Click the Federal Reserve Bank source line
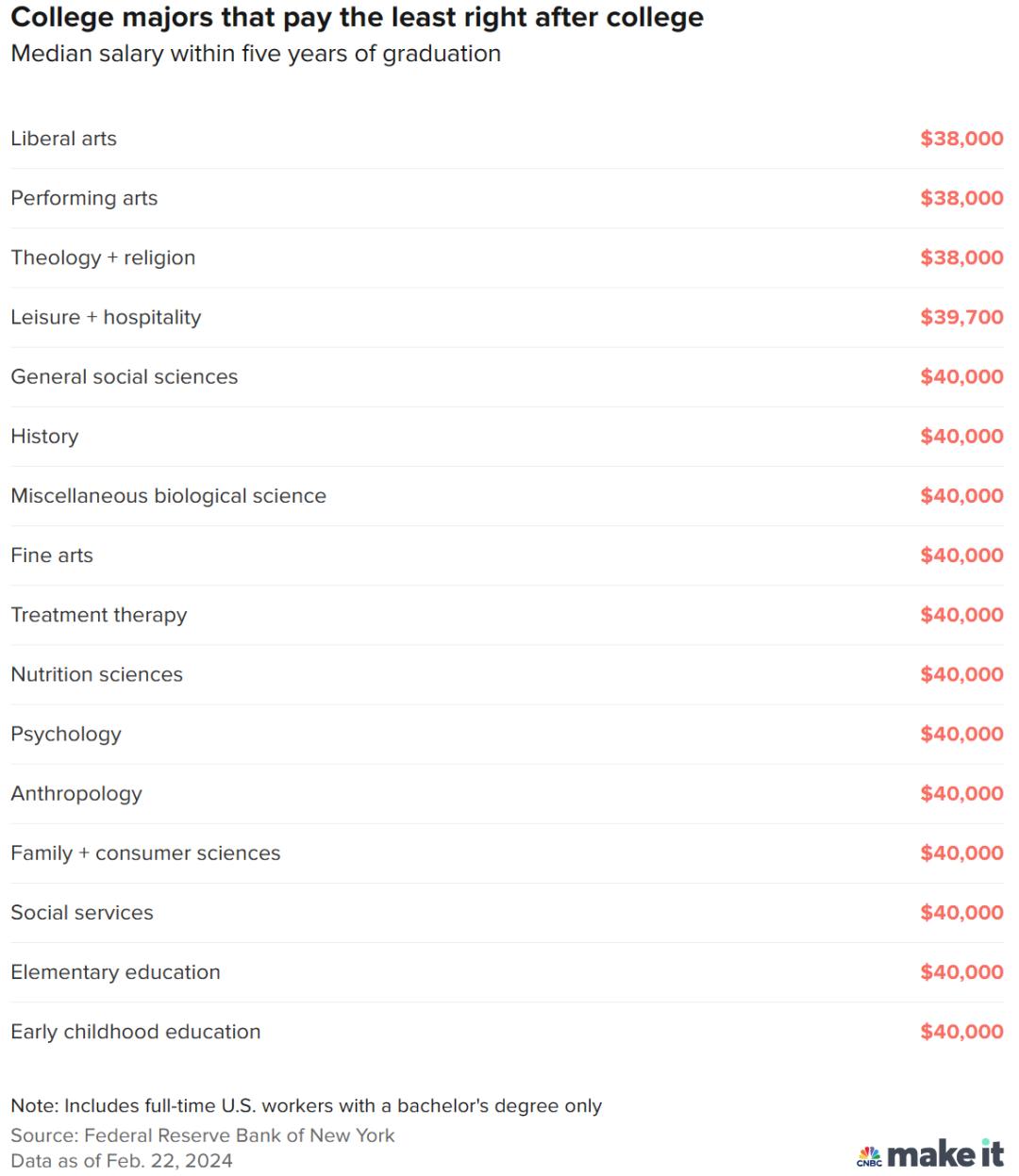Screen dimensions: 1019x1176 203,1135
